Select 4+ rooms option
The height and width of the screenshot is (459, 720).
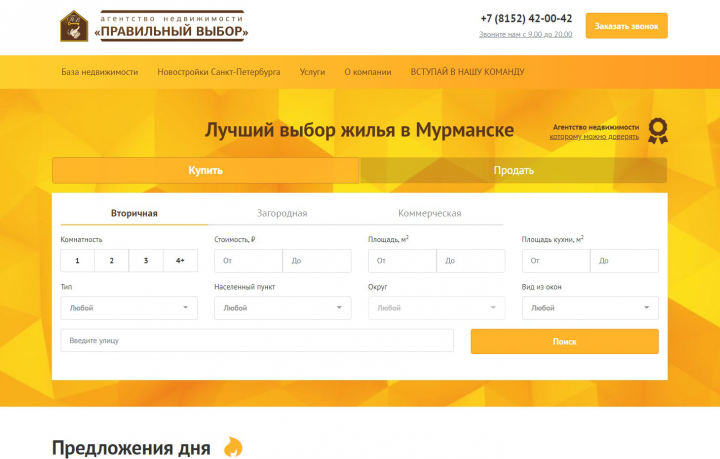(180, 261)
